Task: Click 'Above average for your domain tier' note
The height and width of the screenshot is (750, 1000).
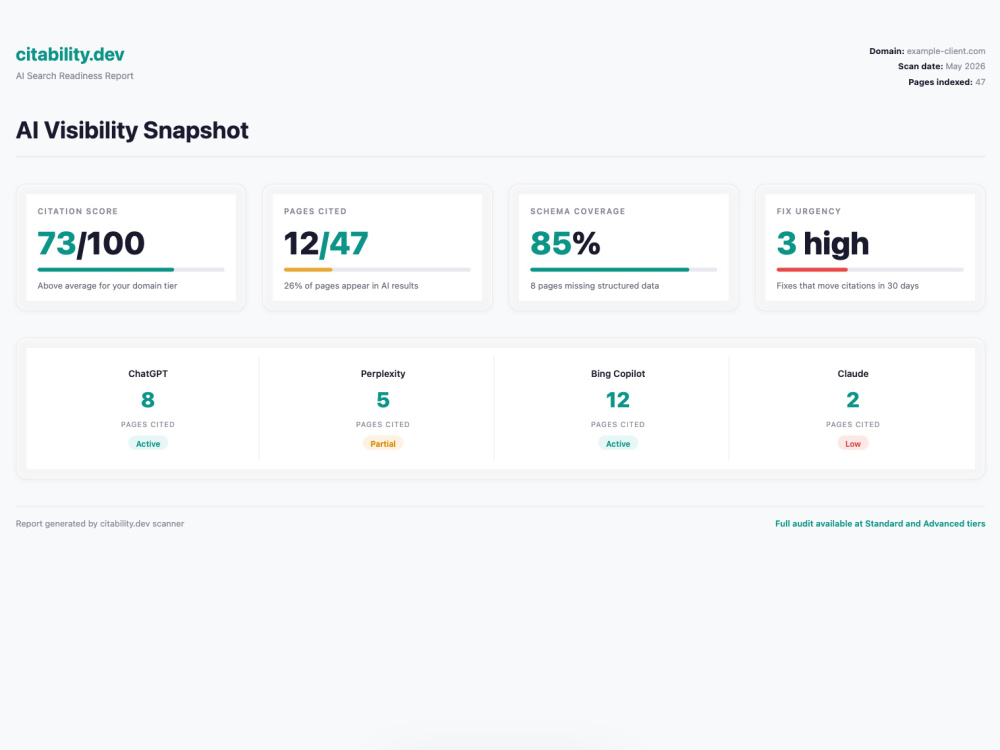Action: click(107, 286)
